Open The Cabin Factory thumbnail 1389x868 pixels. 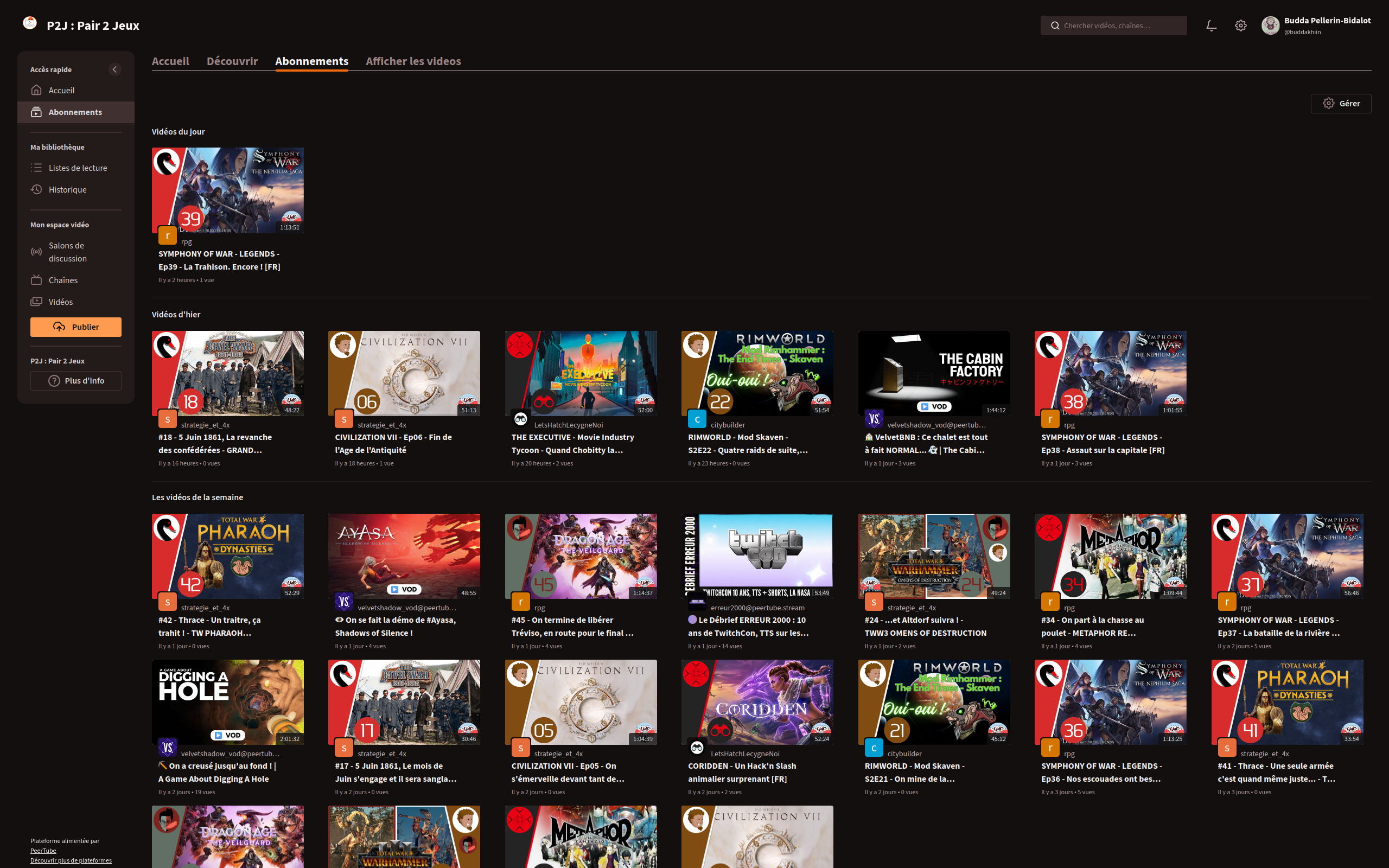pos(934,373)
